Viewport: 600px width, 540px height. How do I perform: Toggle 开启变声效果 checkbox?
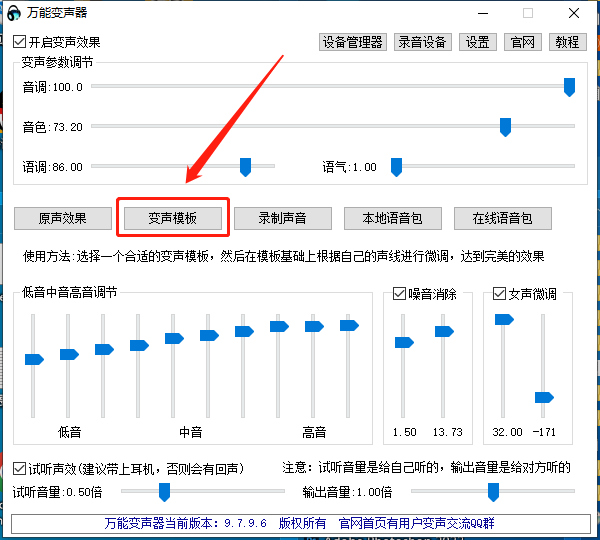pyautogui.click(x=20, y=43)
